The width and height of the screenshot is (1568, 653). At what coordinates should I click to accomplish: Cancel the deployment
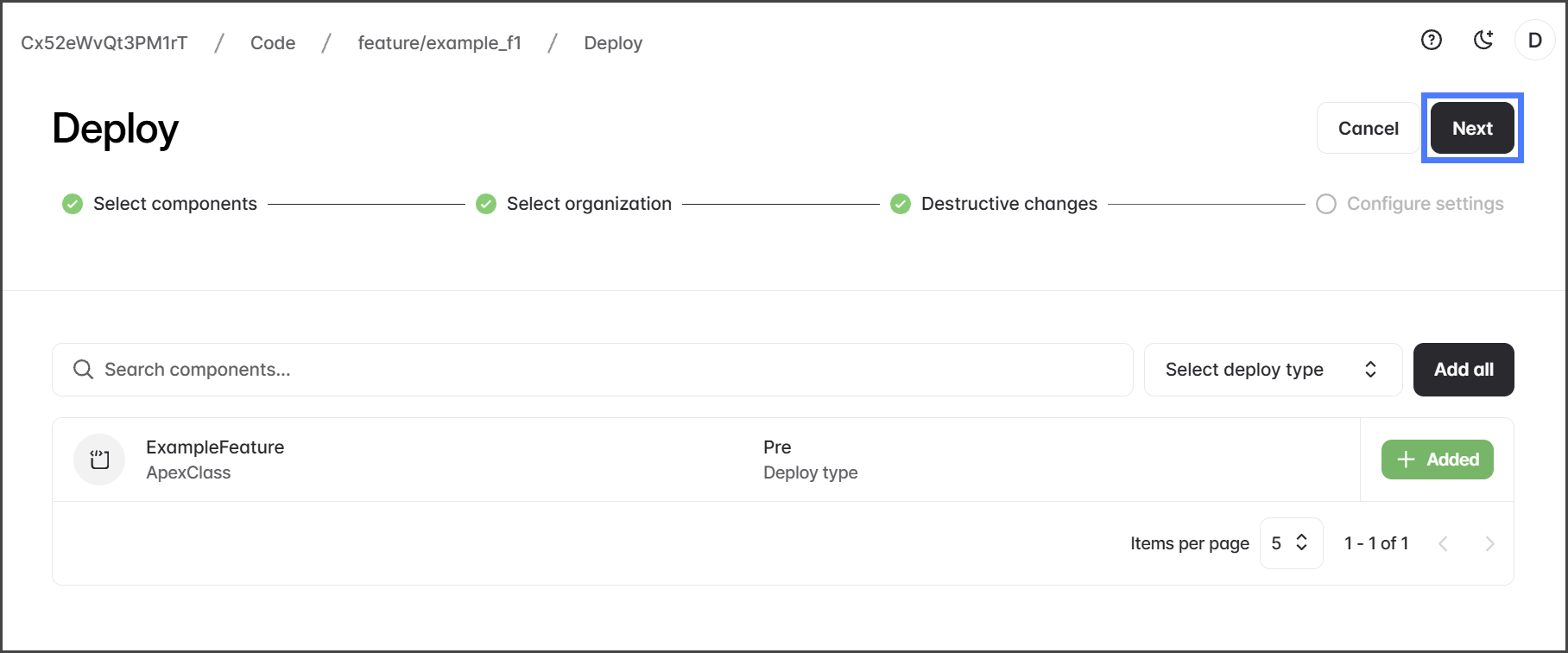tap(1368, 128)
